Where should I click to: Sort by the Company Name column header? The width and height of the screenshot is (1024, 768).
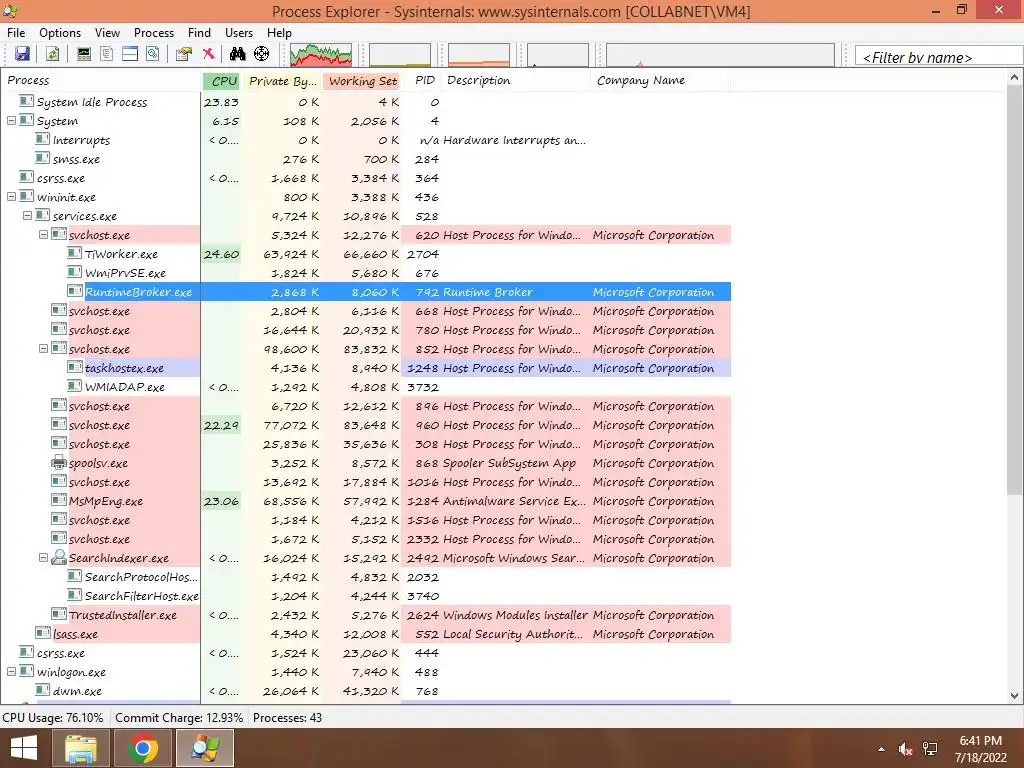[x=660, y=80]
